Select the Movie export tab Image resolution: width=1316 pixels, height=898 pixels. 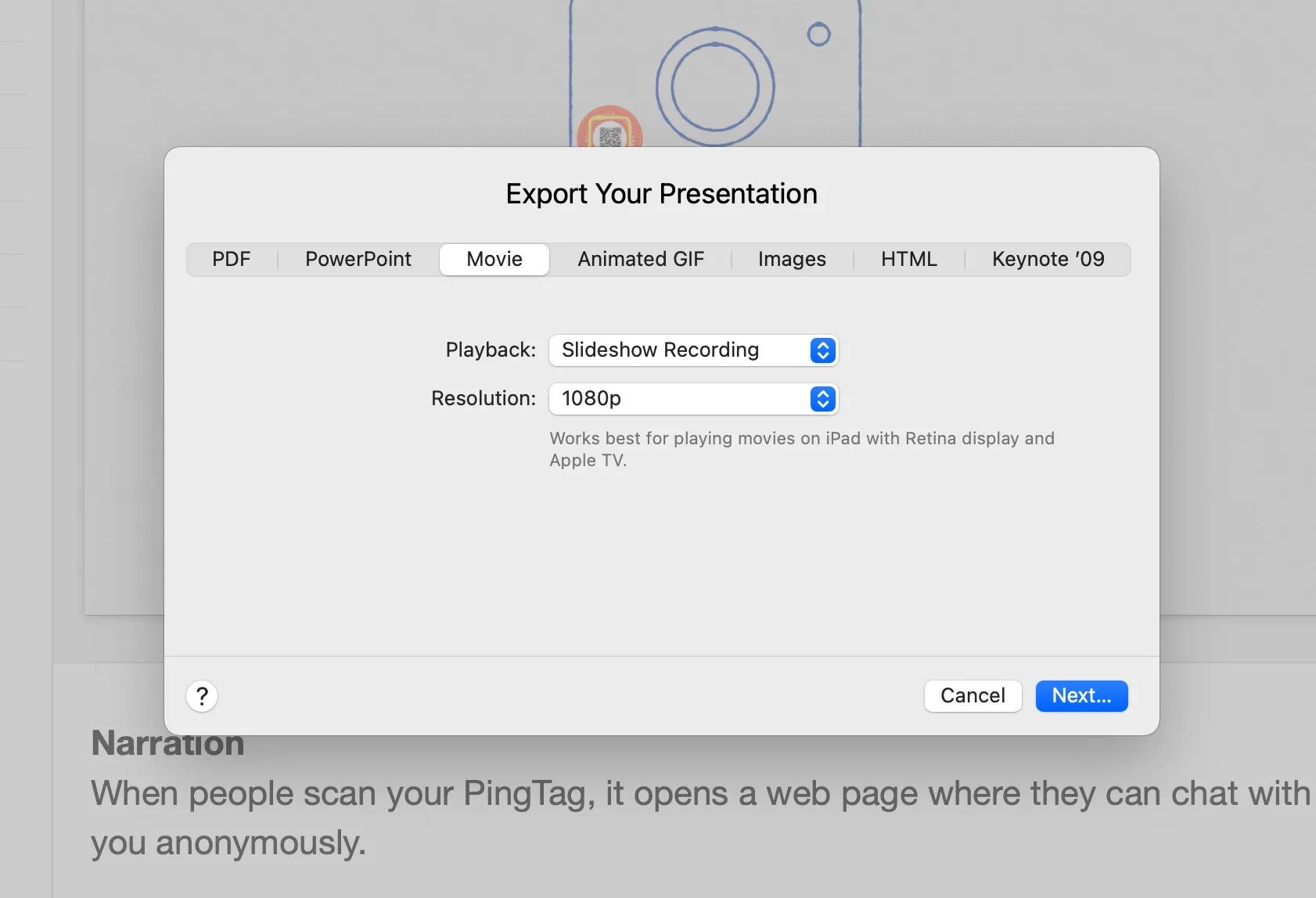(x=494, y=259)
